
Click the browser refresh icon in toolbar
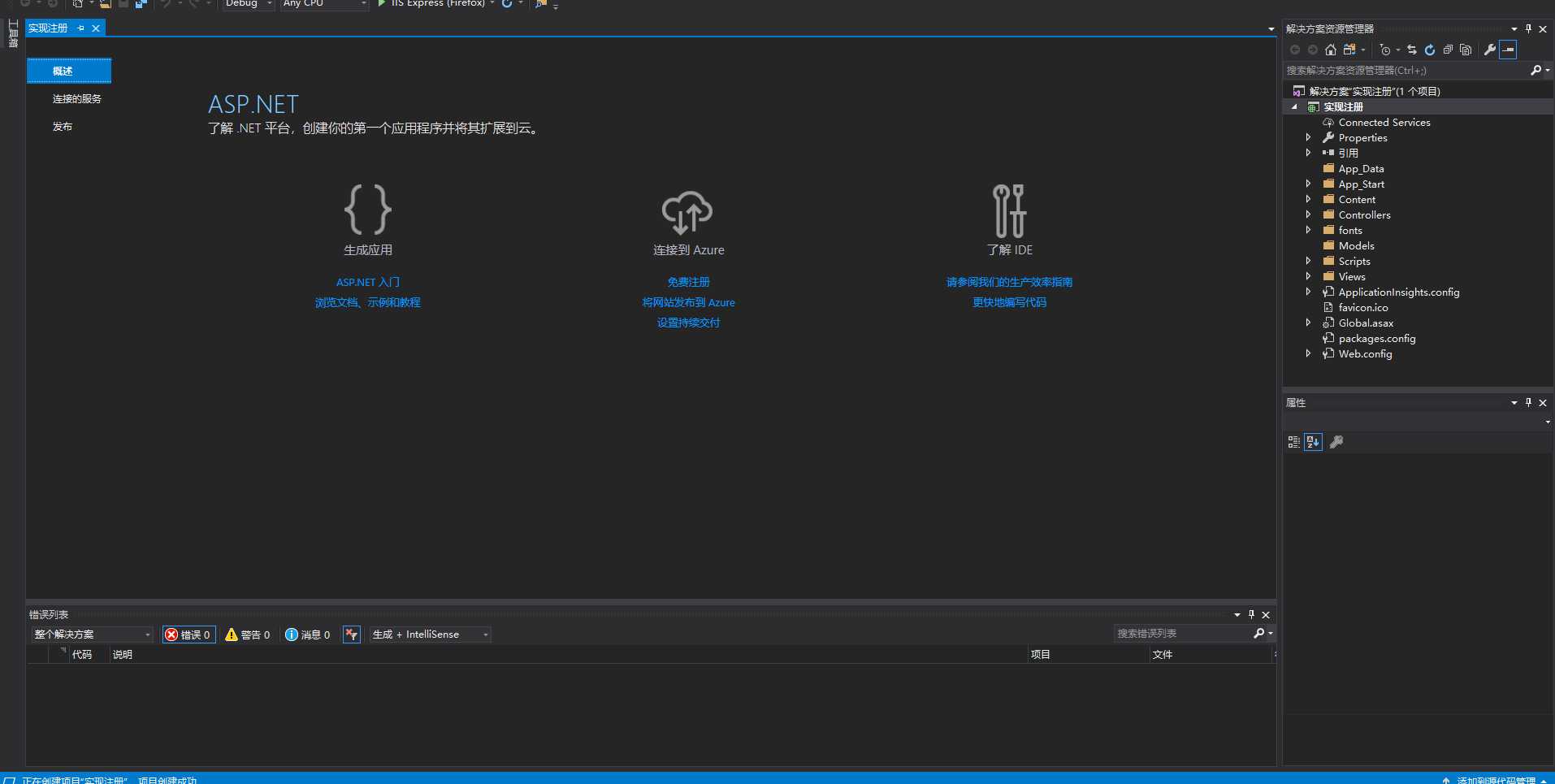(x=507, y=3)
